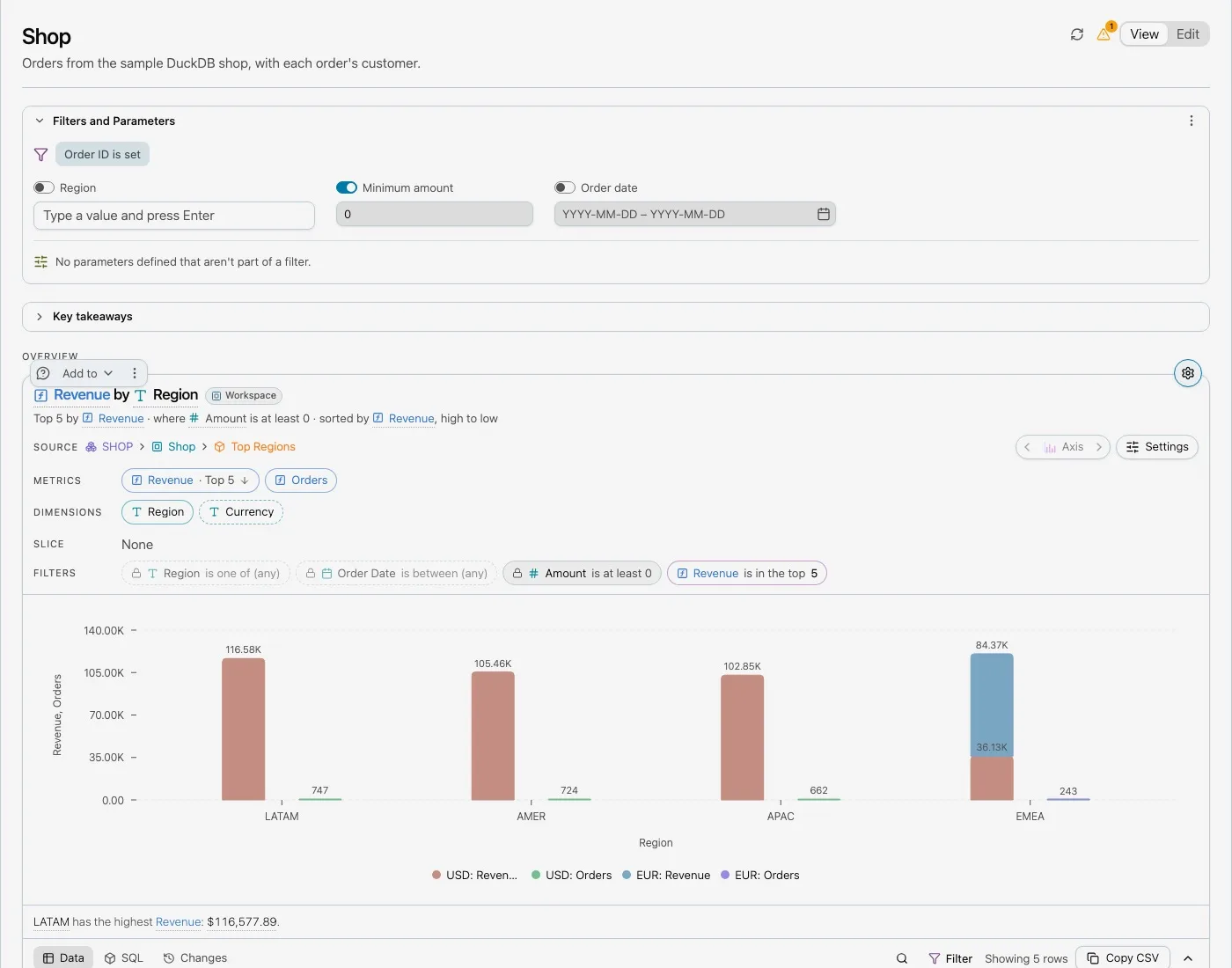The width and height of the screenshot is (1232, 968).
Task: Open the Add to dropdown
Action: 88,373
